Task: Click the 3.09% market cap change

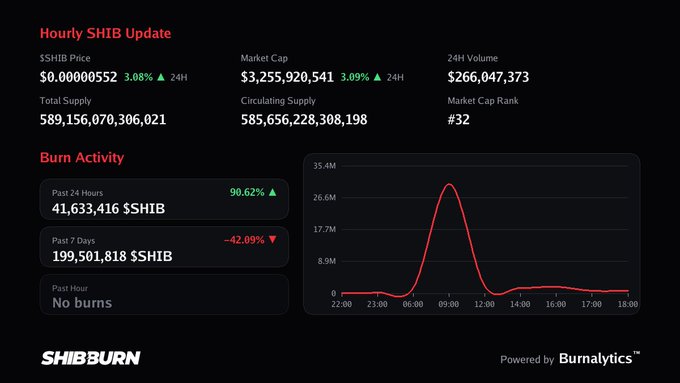Action: point(355,77)
